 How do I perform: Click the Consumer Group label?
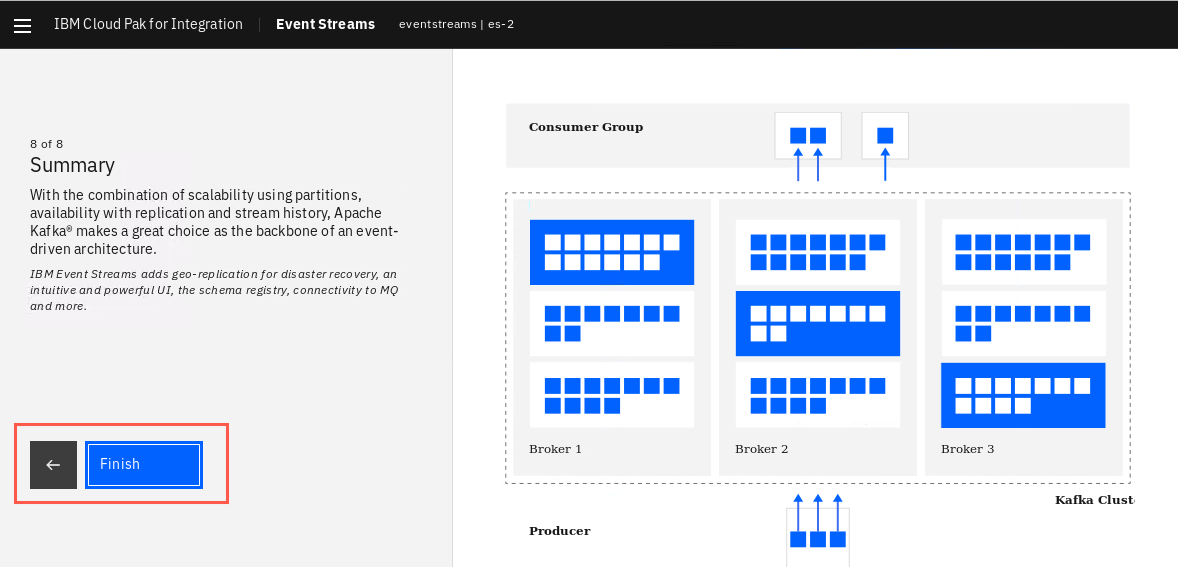586,127
